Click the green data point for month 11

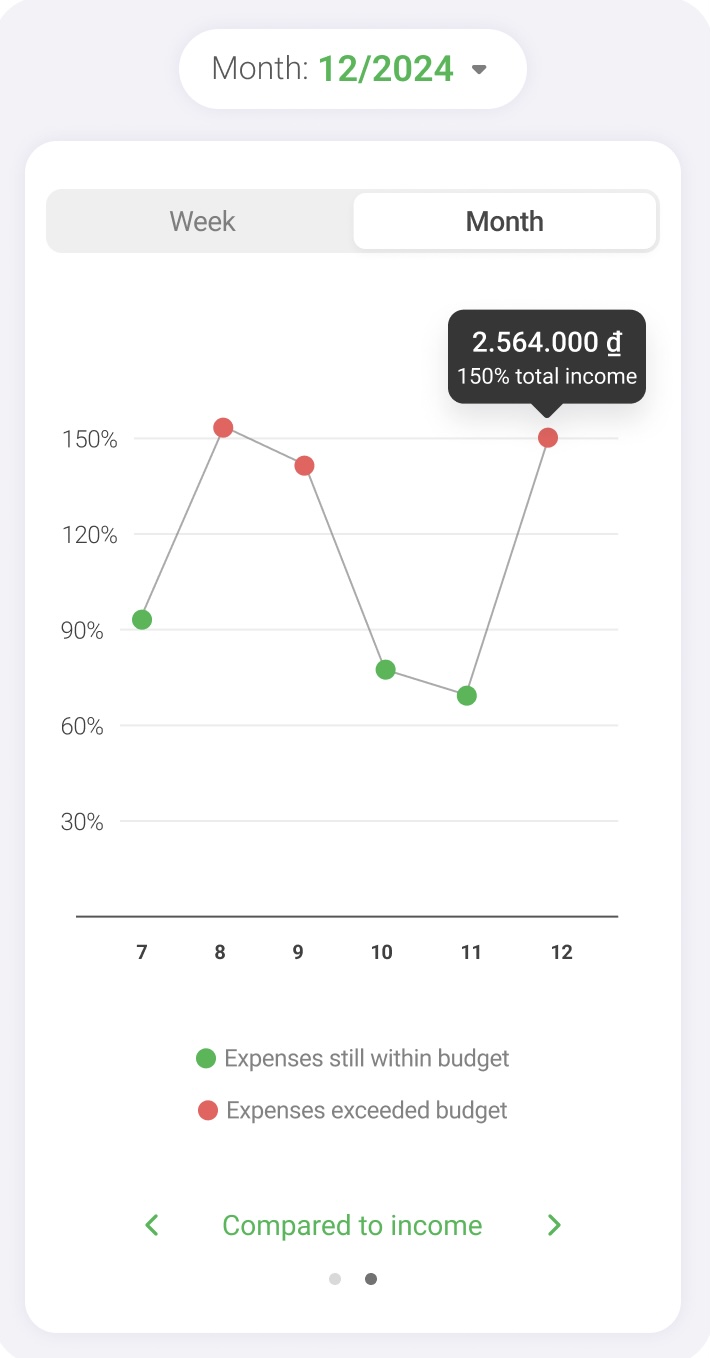point(467,696)
